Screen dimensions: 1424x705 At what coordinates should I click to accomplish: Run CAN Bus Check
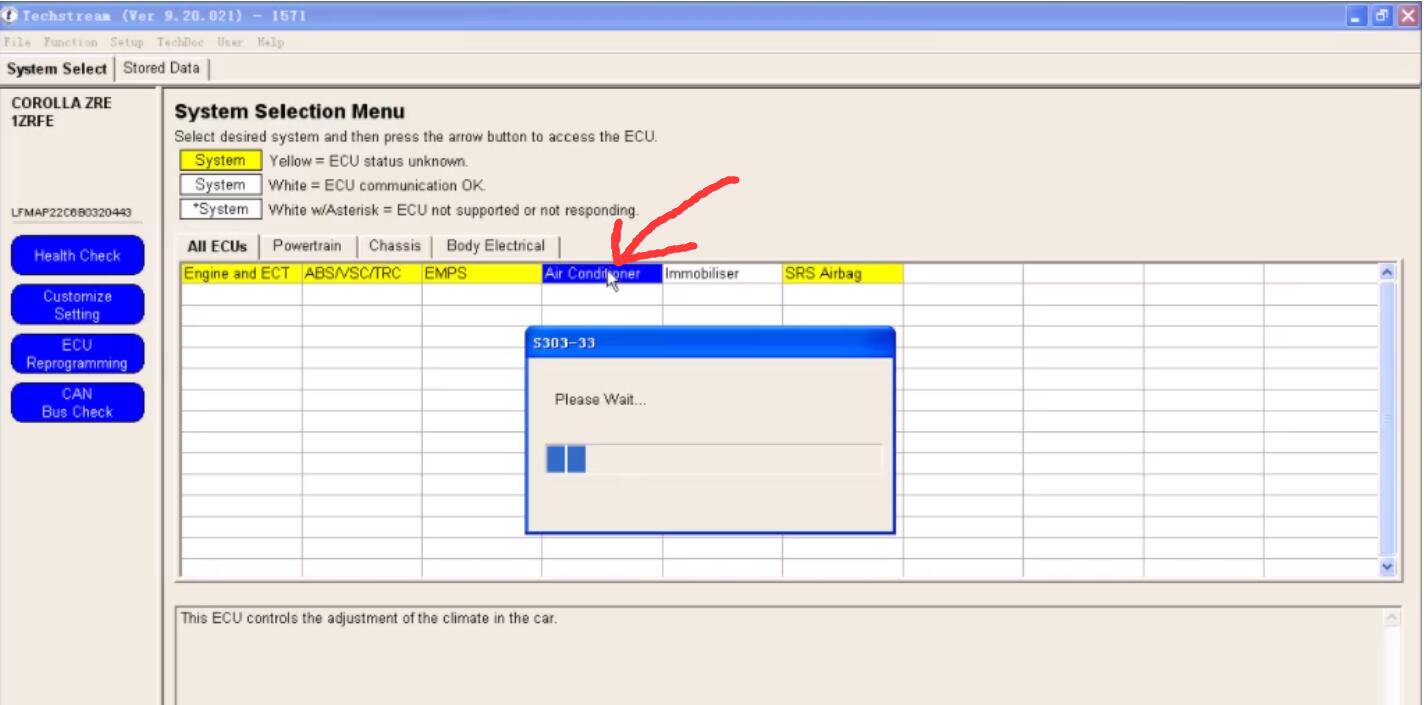pyautogui.click(x=77, y=403)
